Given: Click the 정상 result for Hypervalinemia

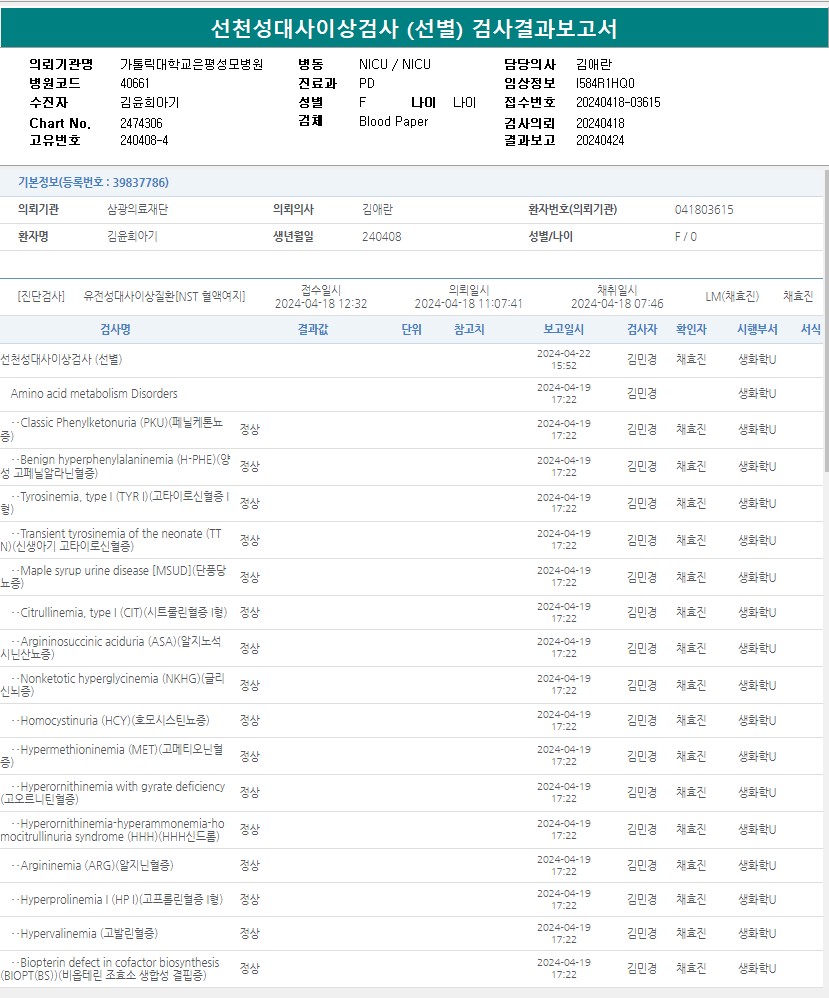Looking at the screenshot, I should tap(250, 934).
